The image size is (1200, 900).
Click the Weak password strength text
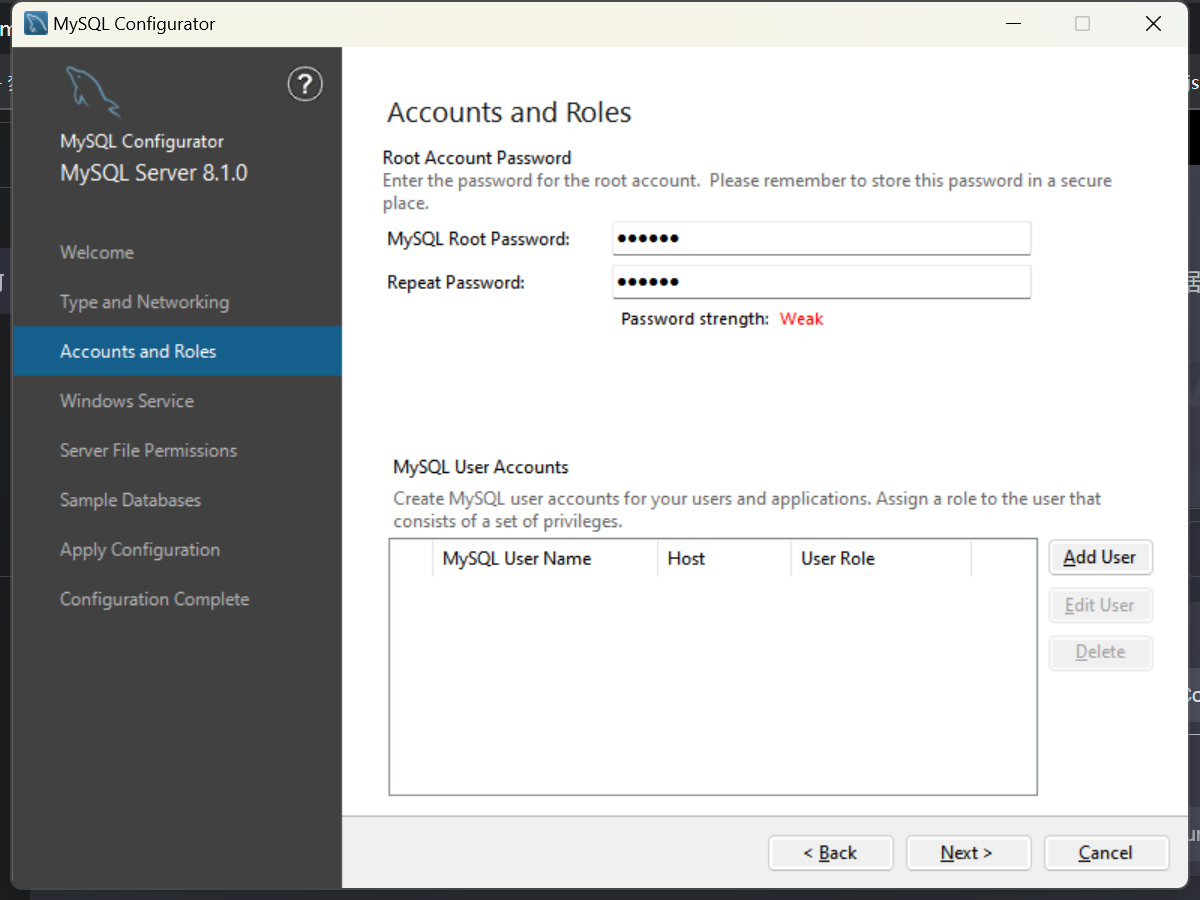(801, 319)
